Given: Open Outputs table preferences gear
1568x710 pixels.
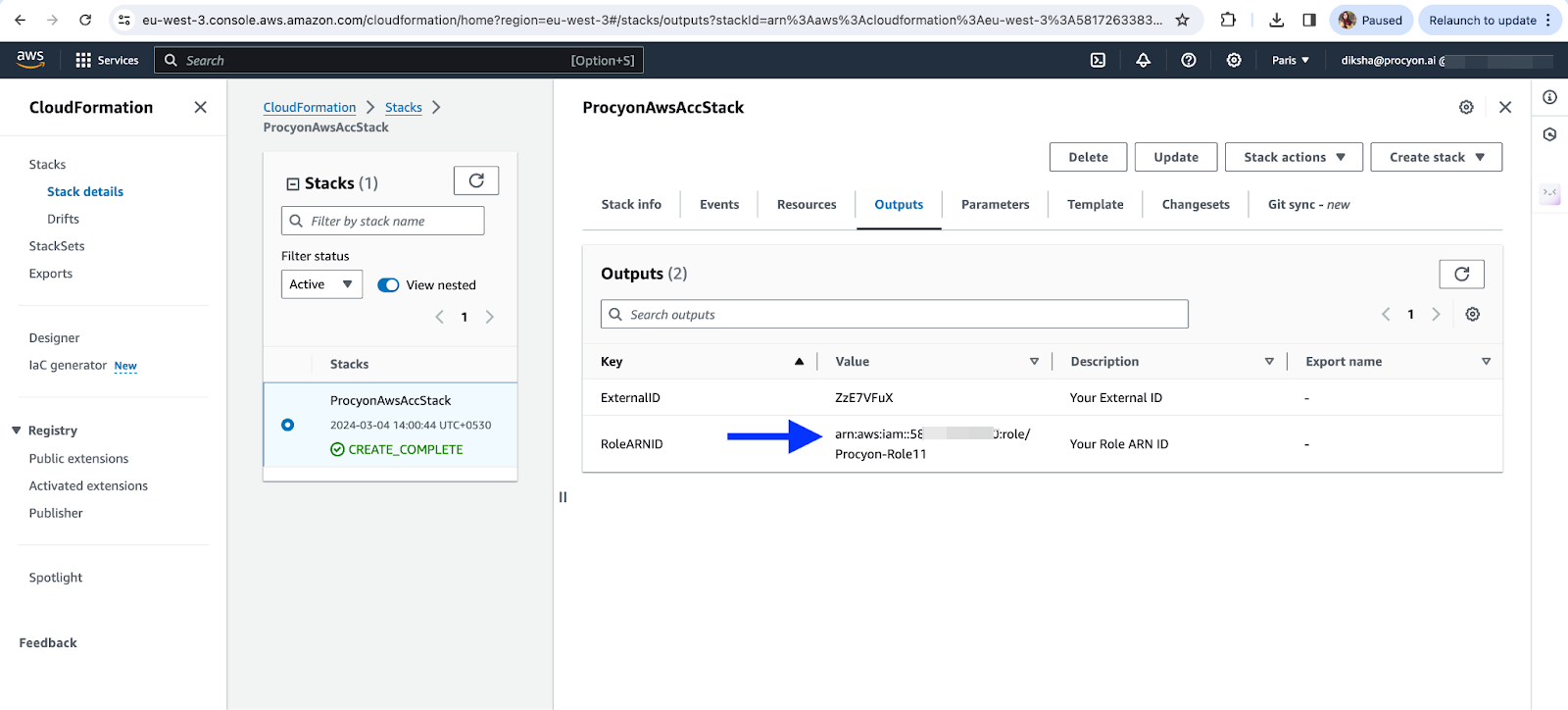Looking at the screenshot, I should 1472,315.
